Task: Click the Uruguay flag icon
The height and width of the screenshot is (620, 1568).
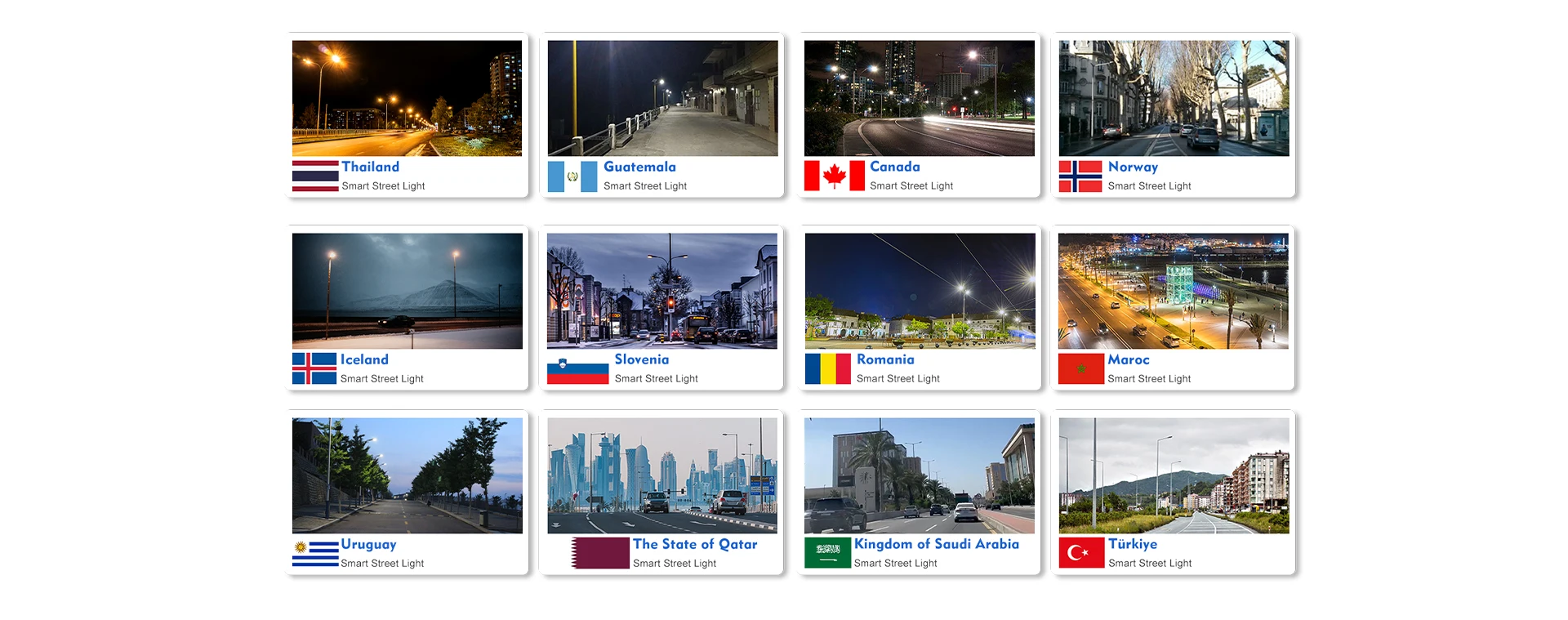Action: [315, 553]
